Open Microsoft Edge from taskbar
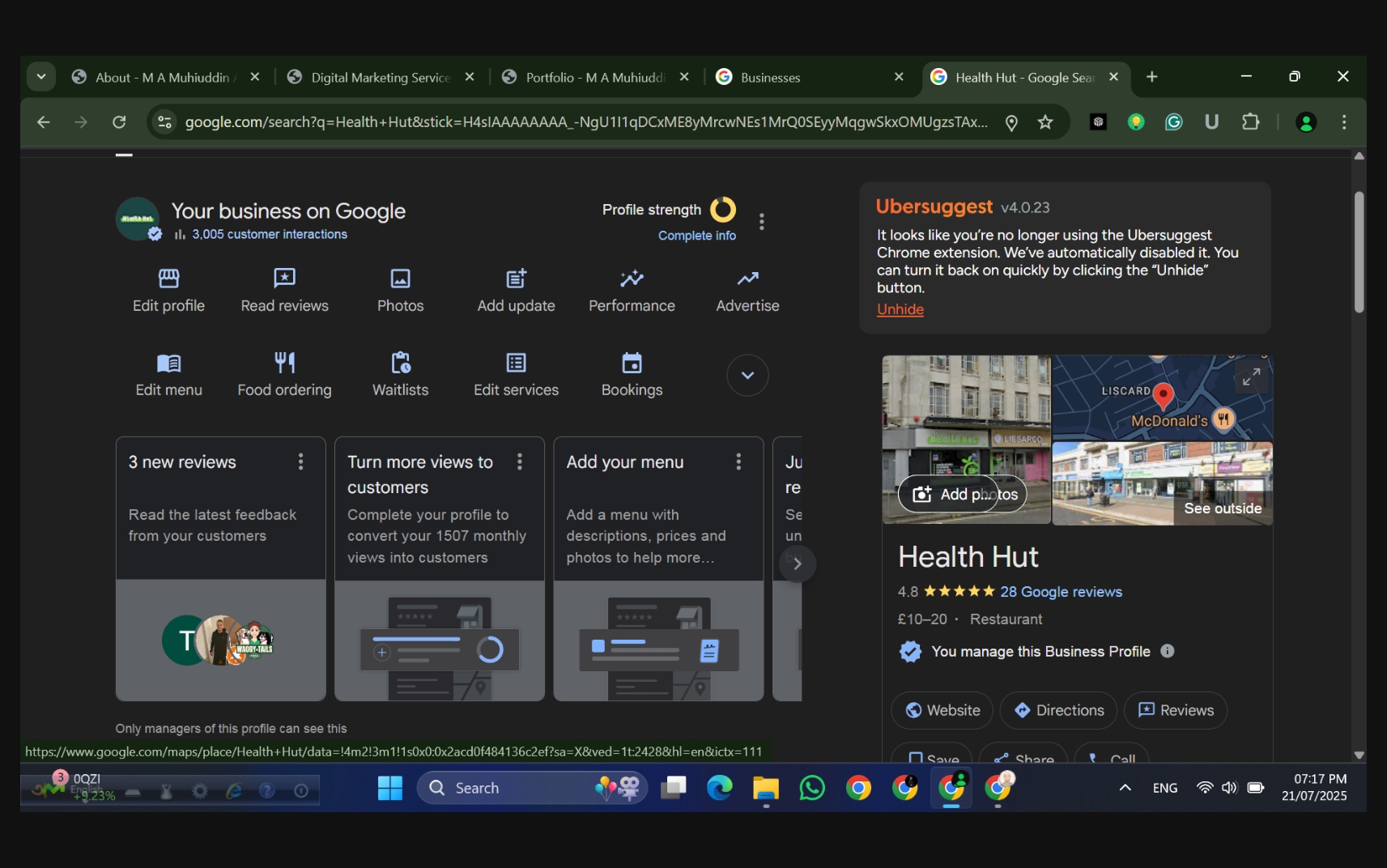This screenshot has width=1387, height=868. (719, 788)
